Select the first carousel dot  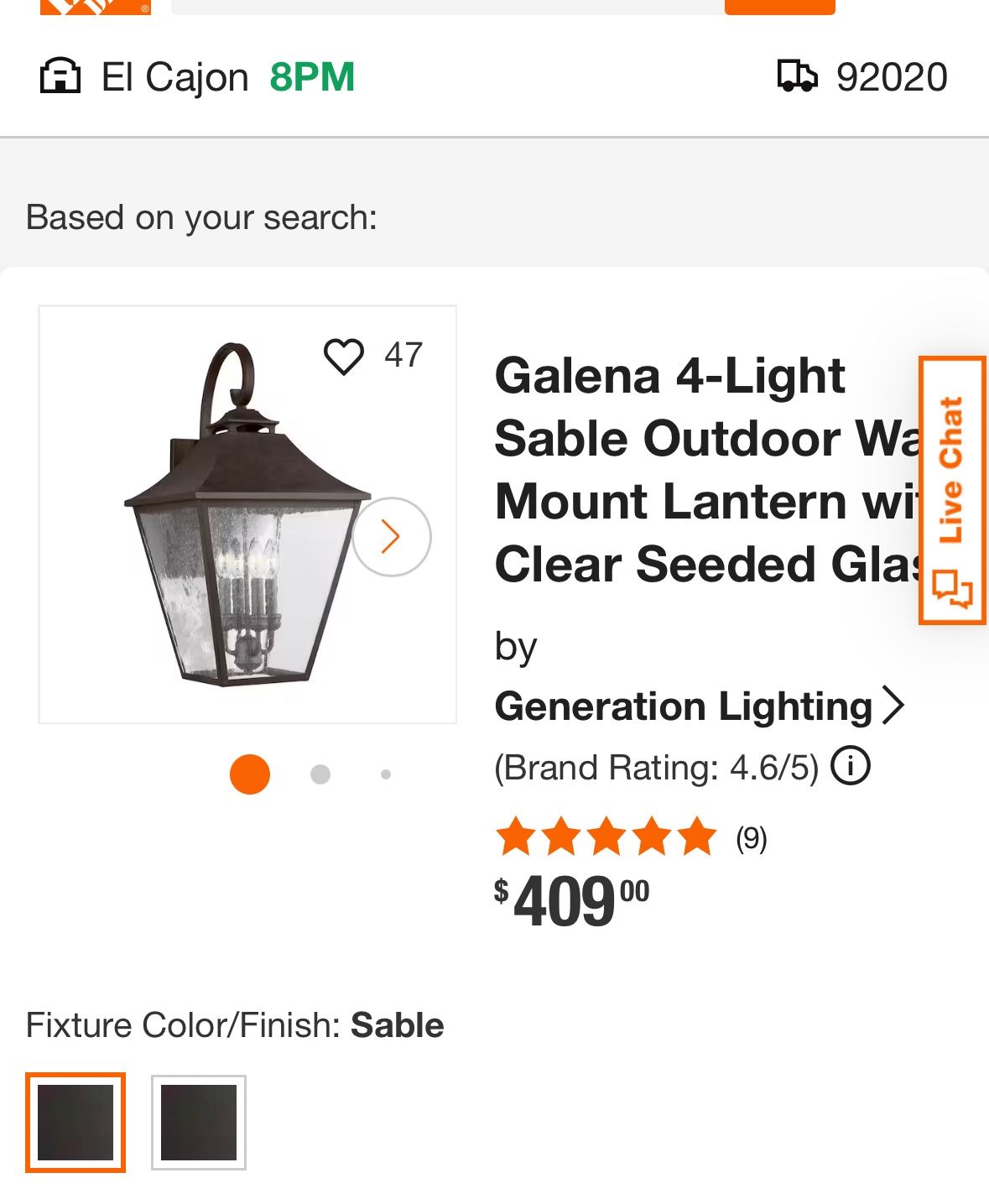(250, 774)
